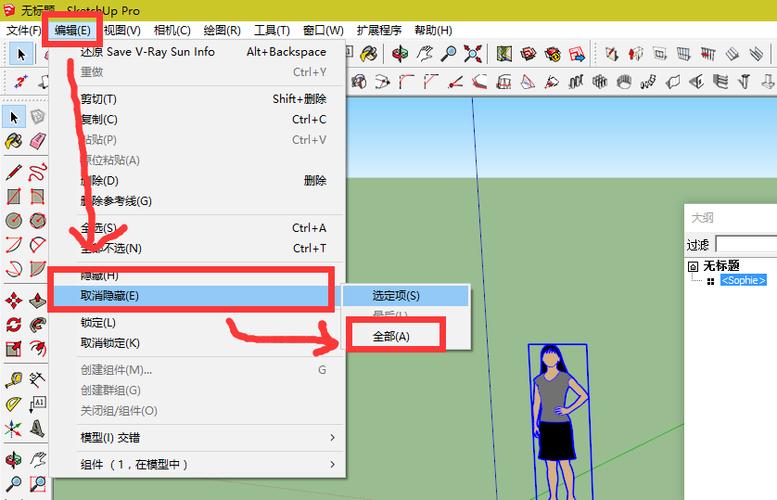Click the Add Location map icon
The width and height of the screenshot is (777, 500).
click(504, 54)
